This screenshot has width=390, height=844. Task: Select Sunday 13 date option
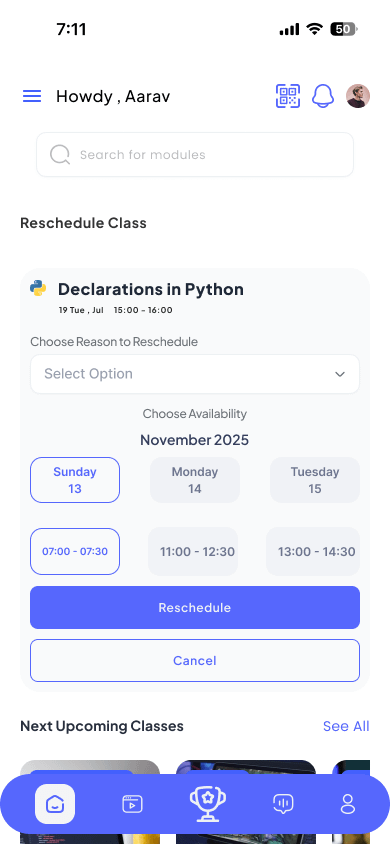(x=75, y=480)
